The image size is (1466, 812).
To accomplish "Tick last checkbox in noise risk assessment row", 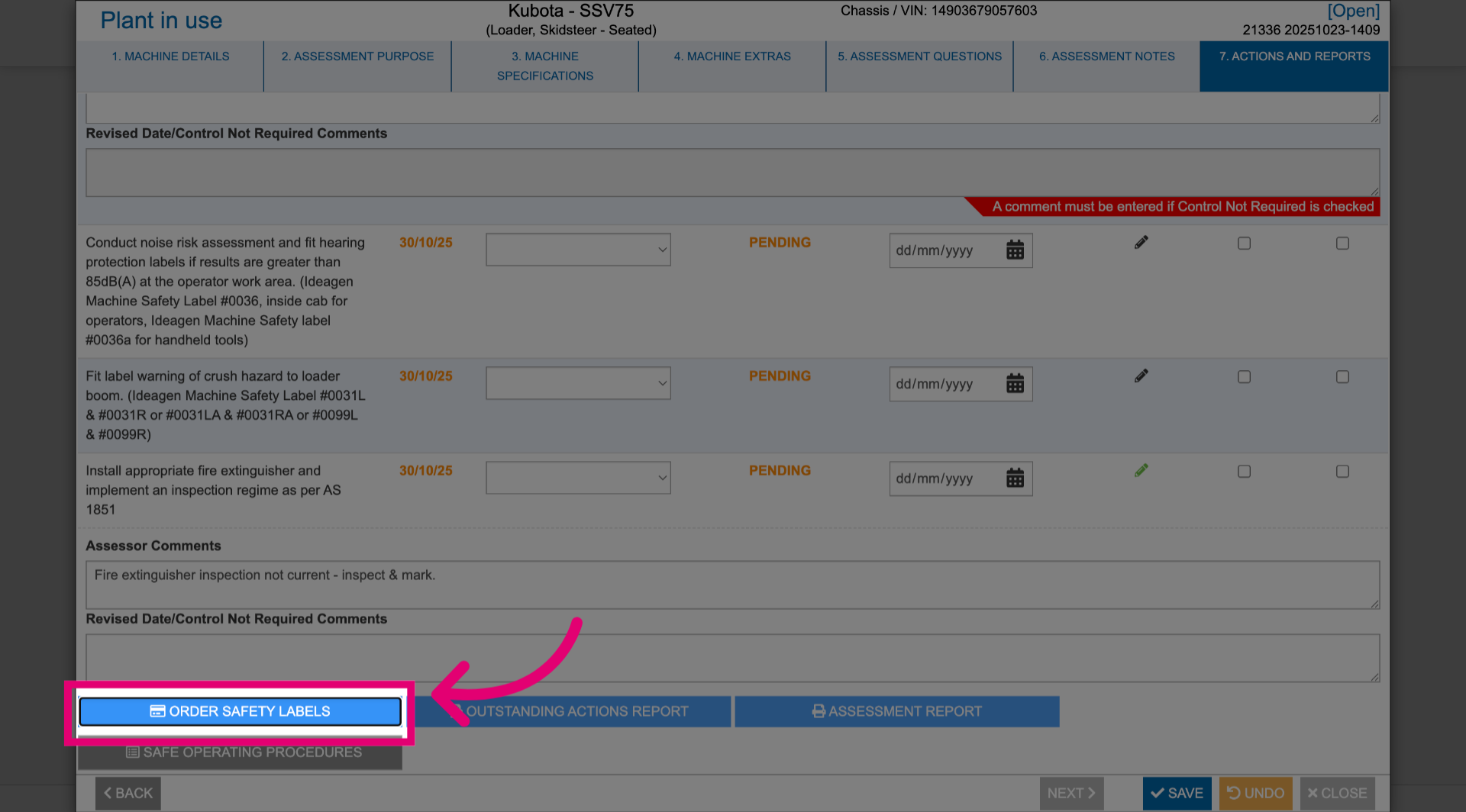I will coord(1342,243).
